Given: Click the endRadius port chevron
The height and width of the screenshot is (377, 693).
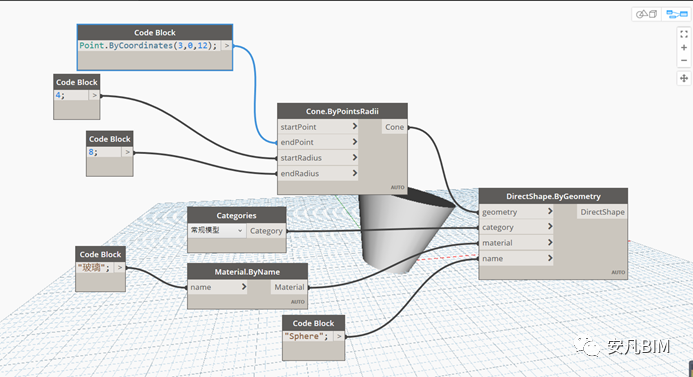Looking at the screenshot, I should tap(354, 173).
